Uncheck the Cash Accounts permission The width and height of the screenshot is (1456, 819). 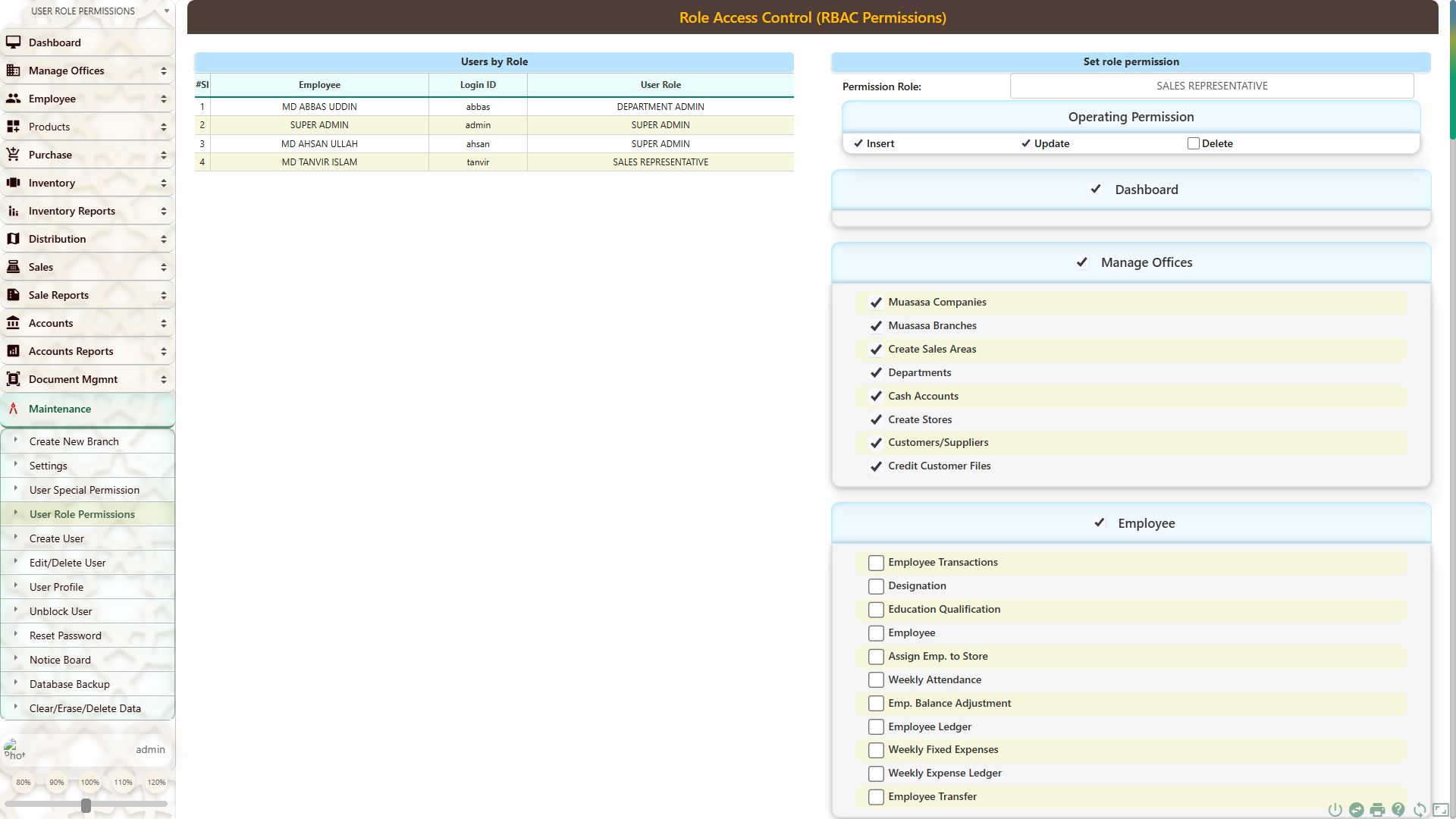click(876, 396)
